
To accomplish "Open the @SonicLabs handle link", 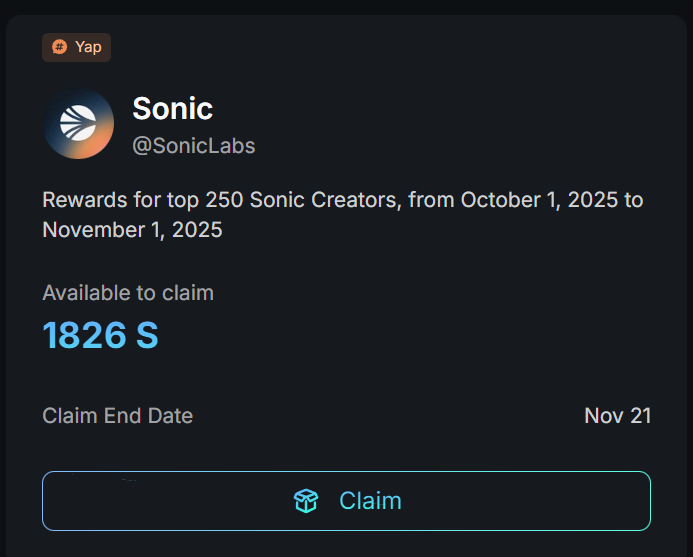I will click(193, 146).
